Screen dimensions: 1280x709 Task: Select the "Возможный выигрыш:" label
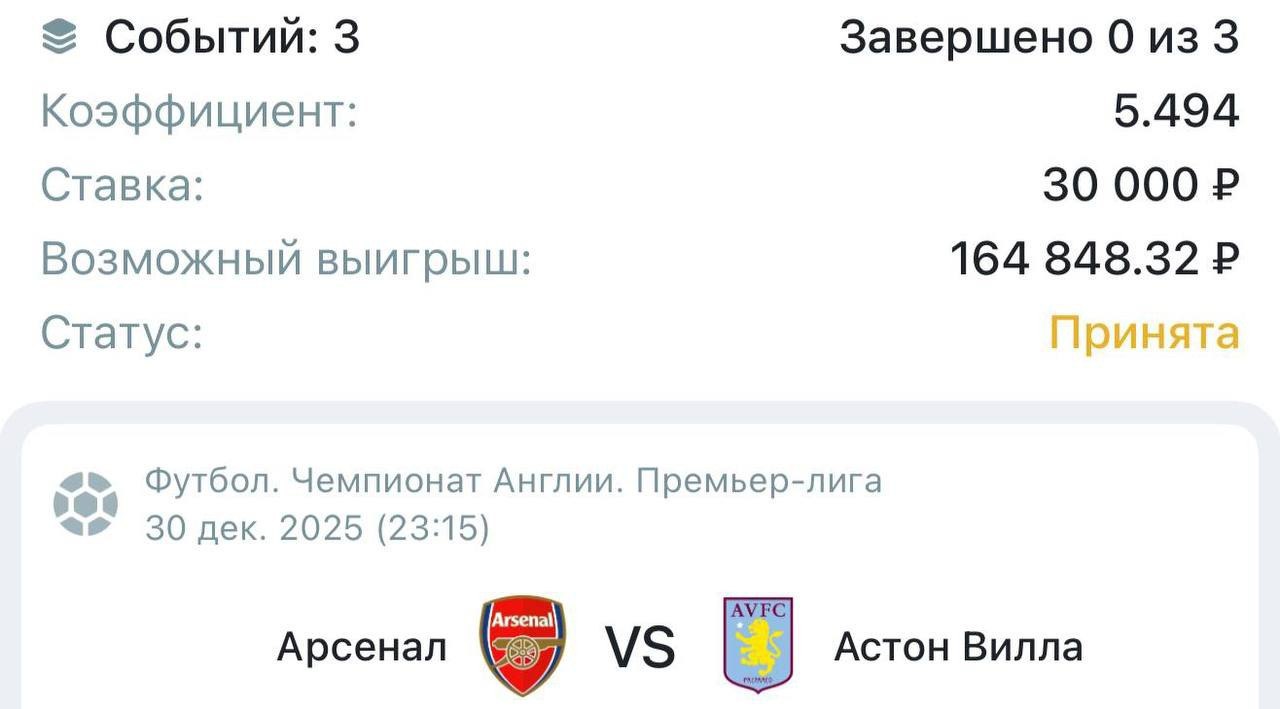click(286, 260)
